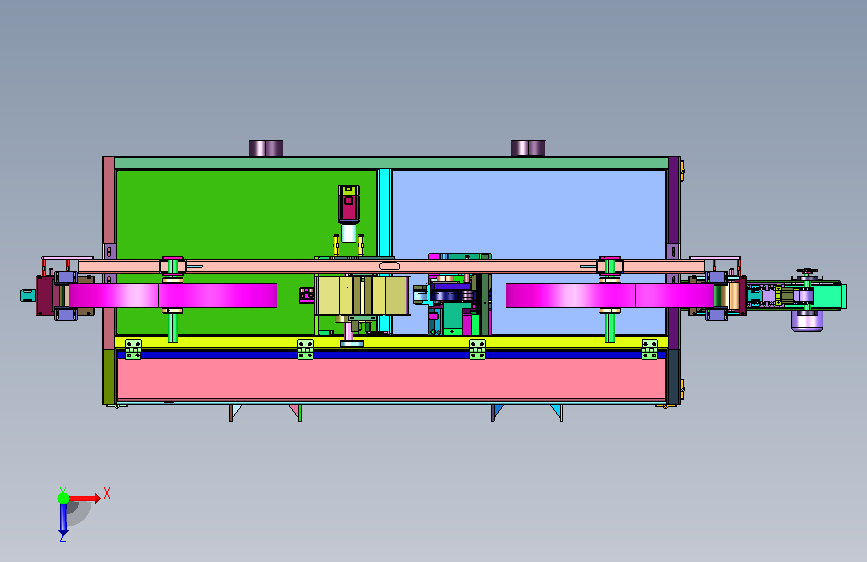Select the top green frame bar
The image size is (867, 562).
coord(391,163)
